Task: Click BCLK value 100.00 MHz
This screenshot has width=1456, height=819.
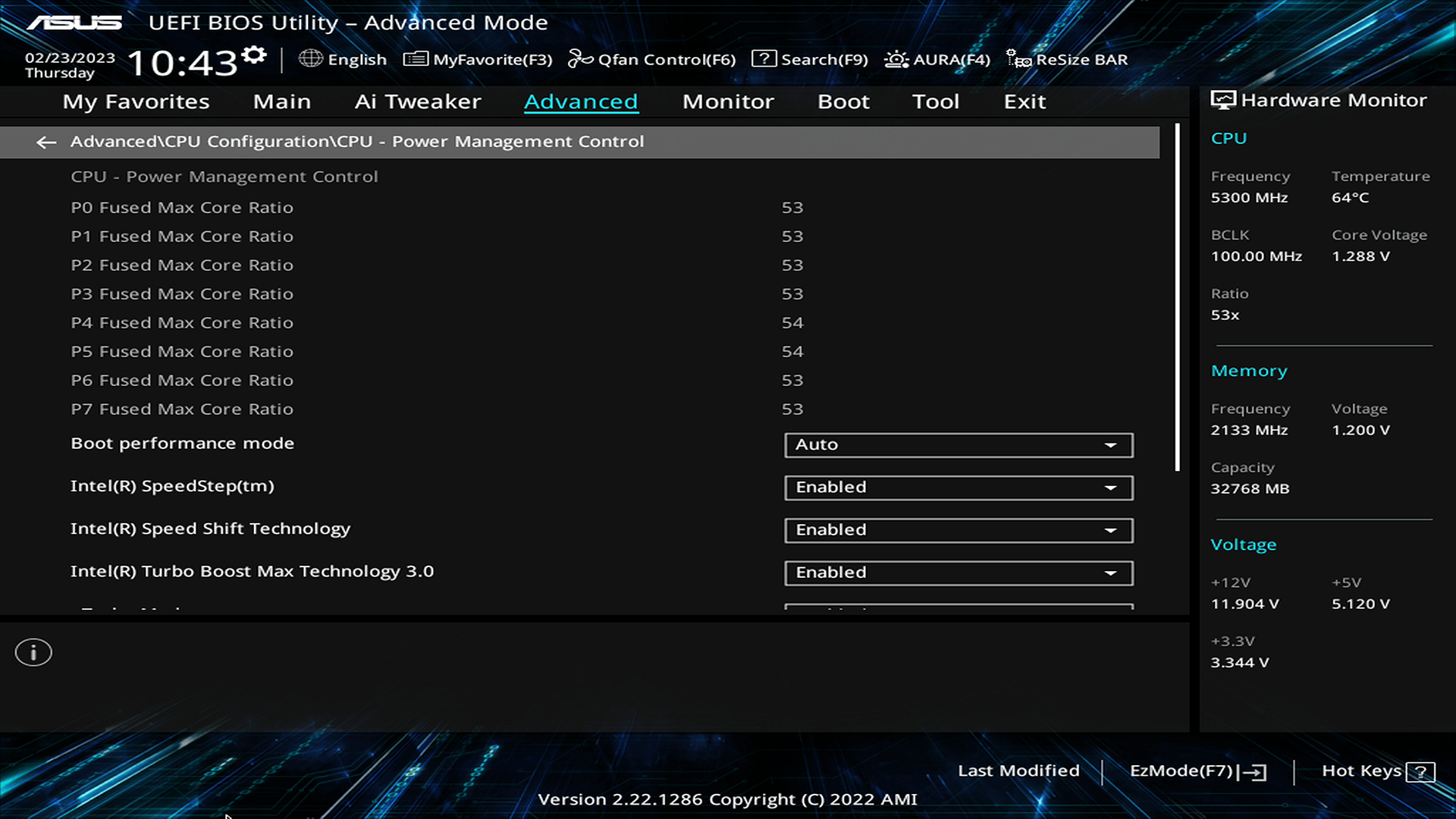Action: coord(1256,256)
